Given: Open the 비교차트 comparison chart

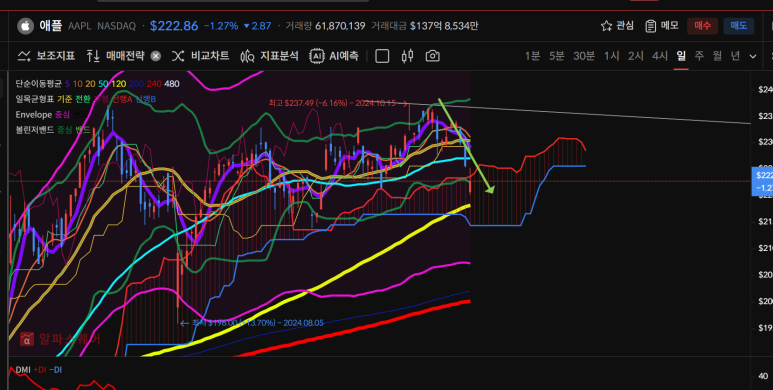Looking at the screenshot, I should [200, 56].
